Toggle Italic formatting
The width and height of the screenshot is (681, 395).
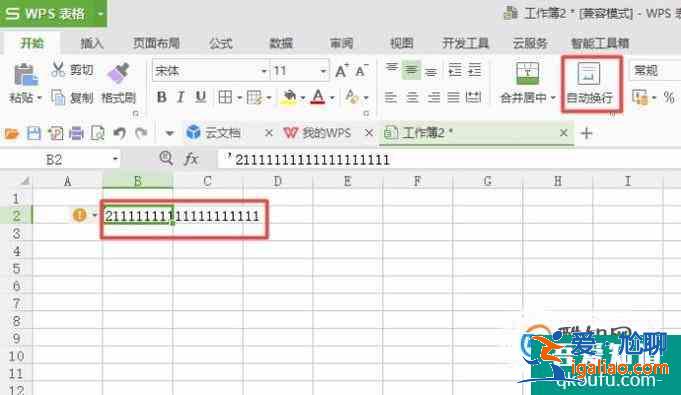tap(181, 97)
